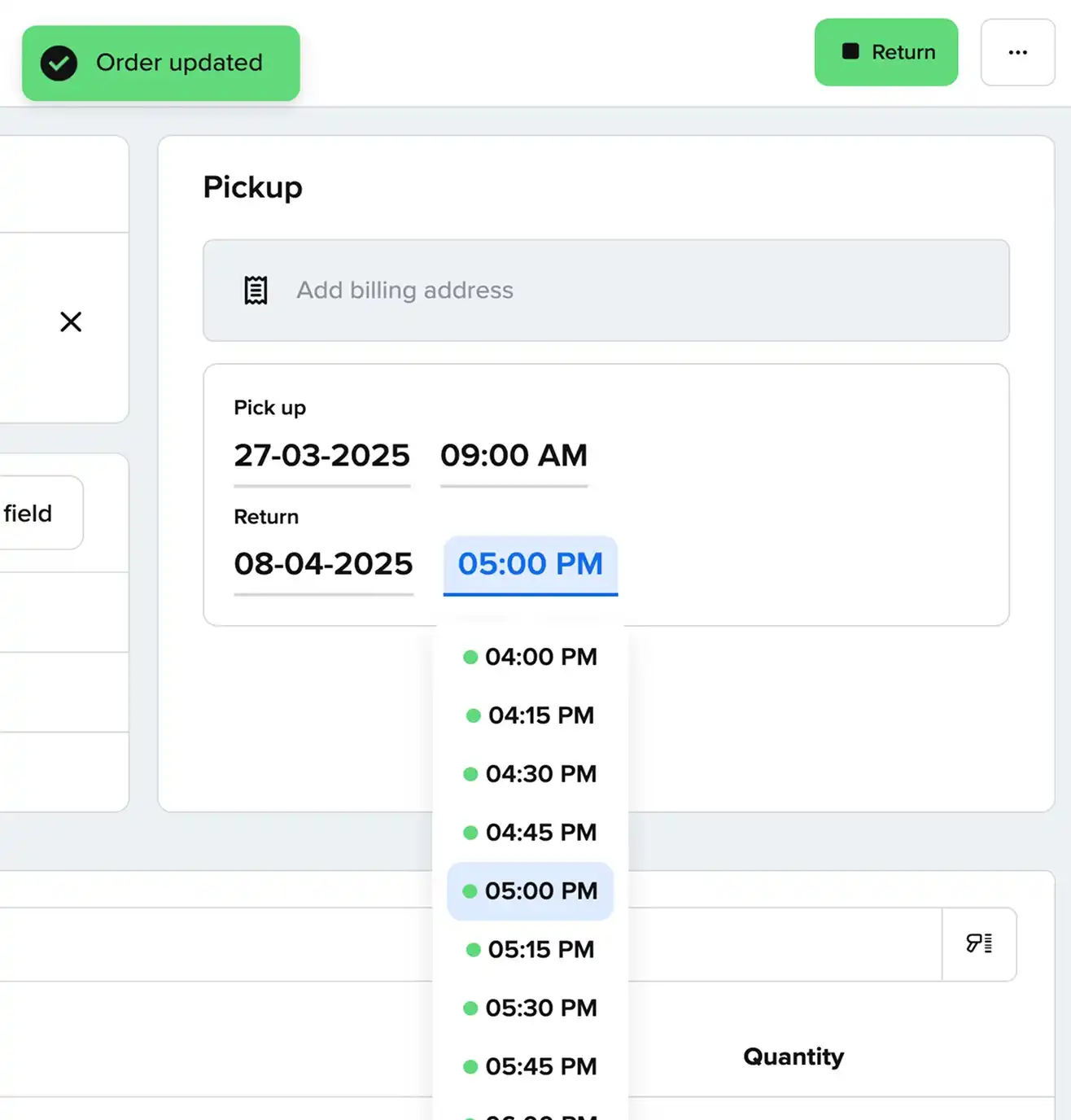
Task: Select 04:15 PM from the time dropdown
Action: (540, 715)
